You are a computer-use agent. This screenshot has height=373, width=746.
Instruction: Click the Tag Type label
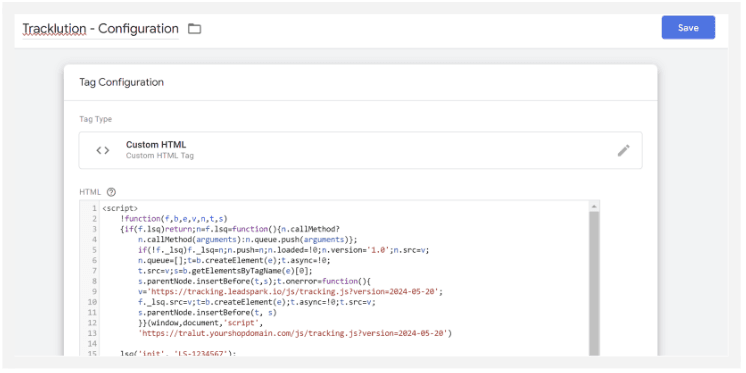[x=96, y=119]
